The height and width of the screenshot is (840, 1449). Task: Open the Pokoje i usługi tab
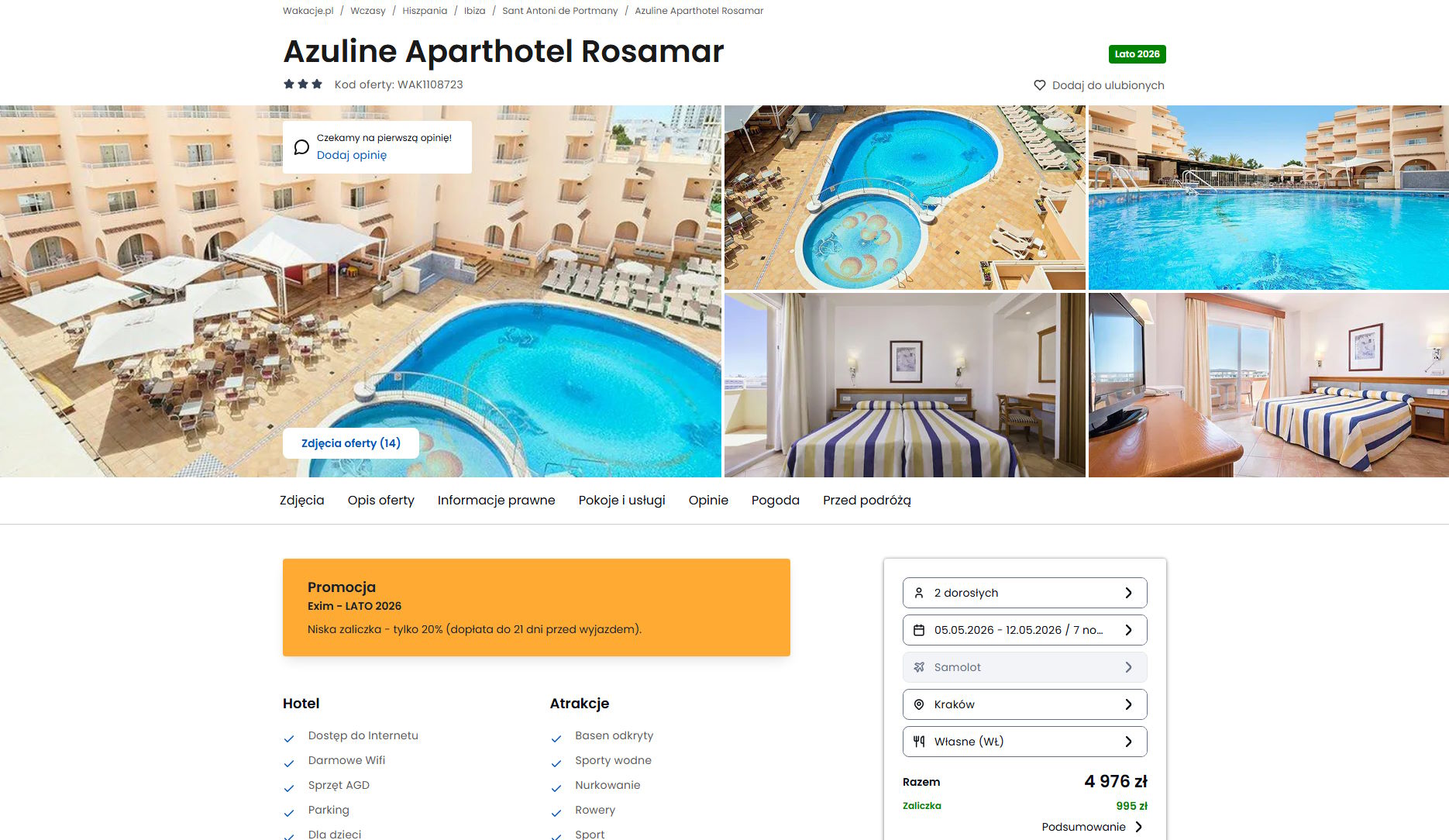(621, 501)
